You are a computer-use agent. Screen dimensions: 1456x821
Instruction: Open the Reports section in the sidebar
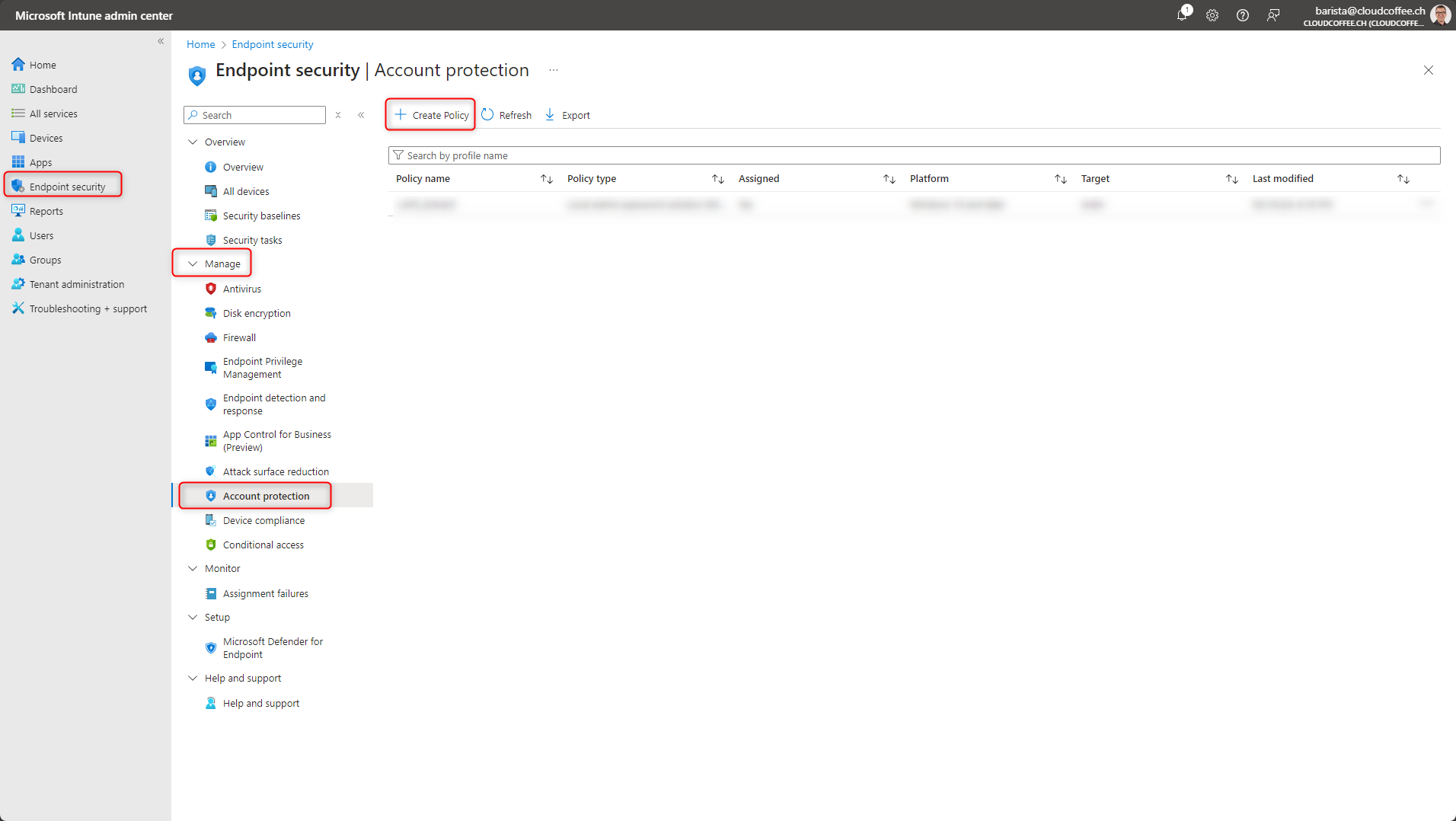[46, 211]
